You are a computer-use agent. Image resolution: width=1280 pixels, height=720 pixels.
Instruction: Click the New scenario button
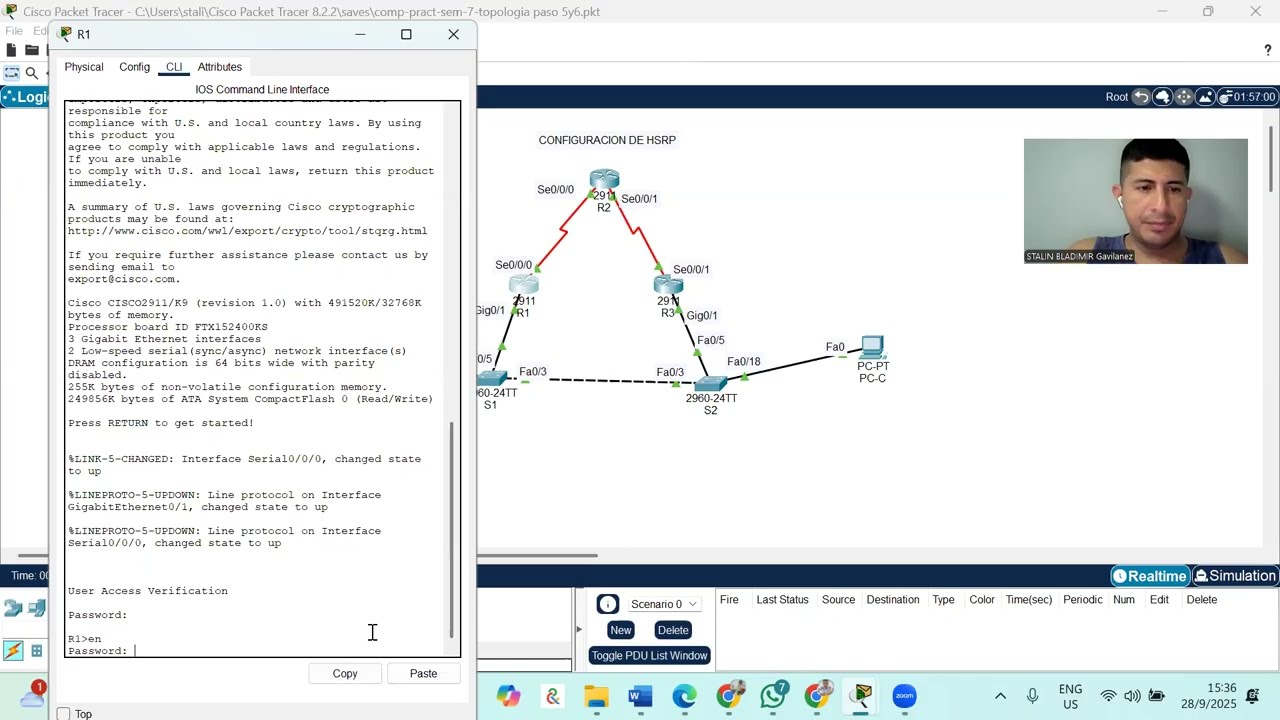click(x=621, y=630)
